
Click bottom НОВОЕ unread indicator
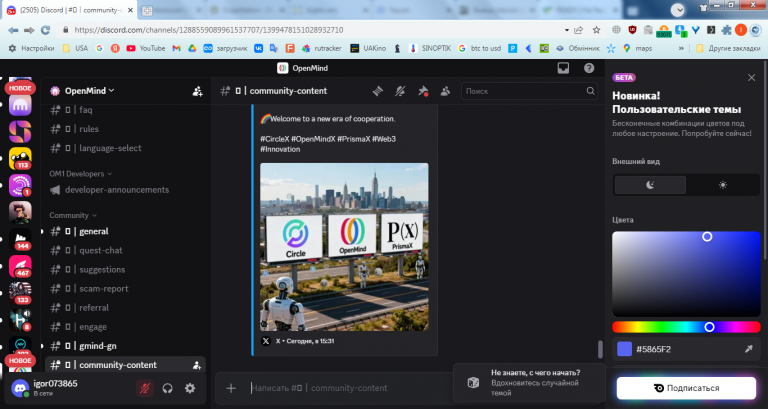click(x=20, y=361)
